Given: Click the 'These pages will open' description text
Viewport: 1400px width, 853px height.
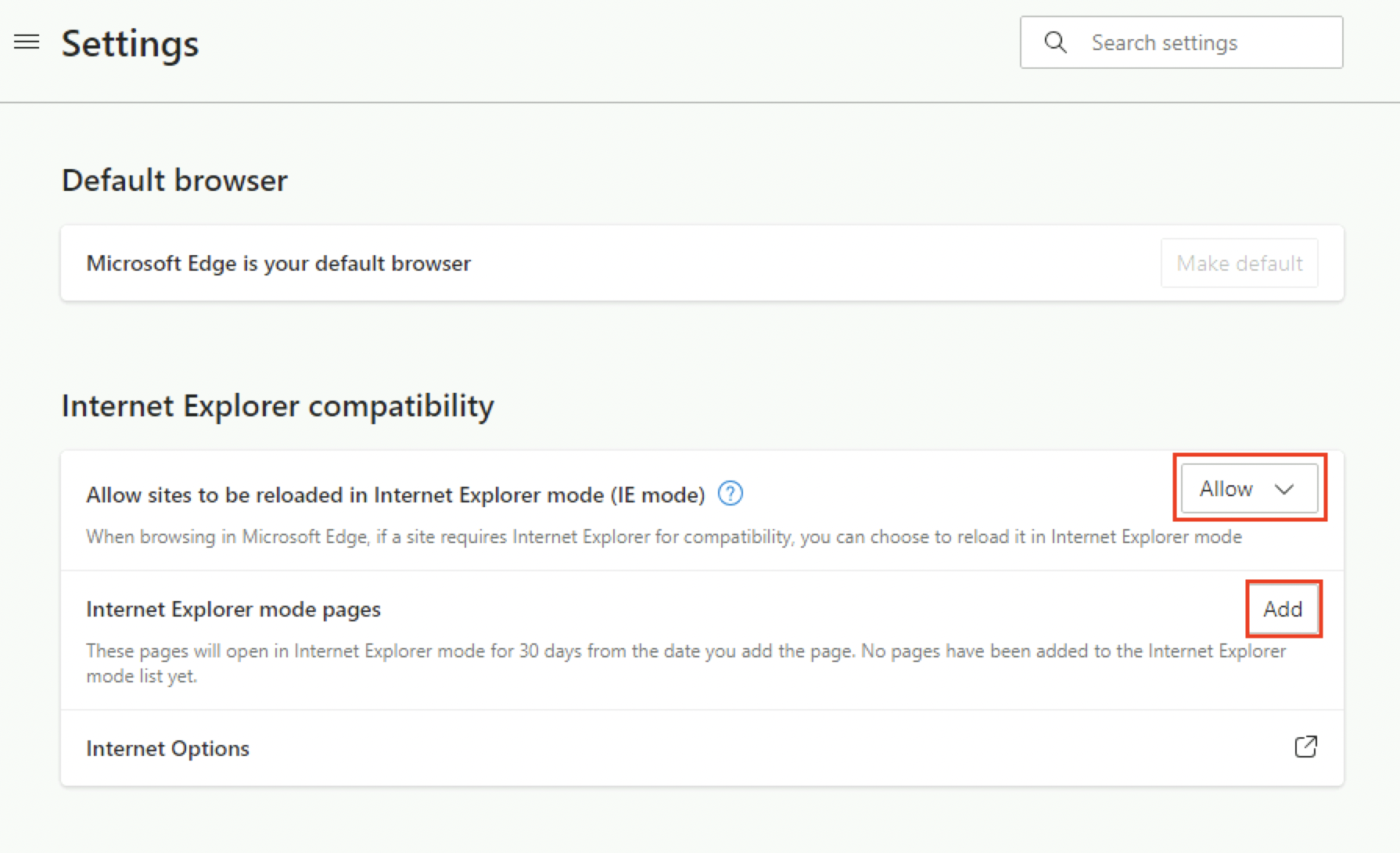Looking at the screenshot, I should (x=686, y=664).
